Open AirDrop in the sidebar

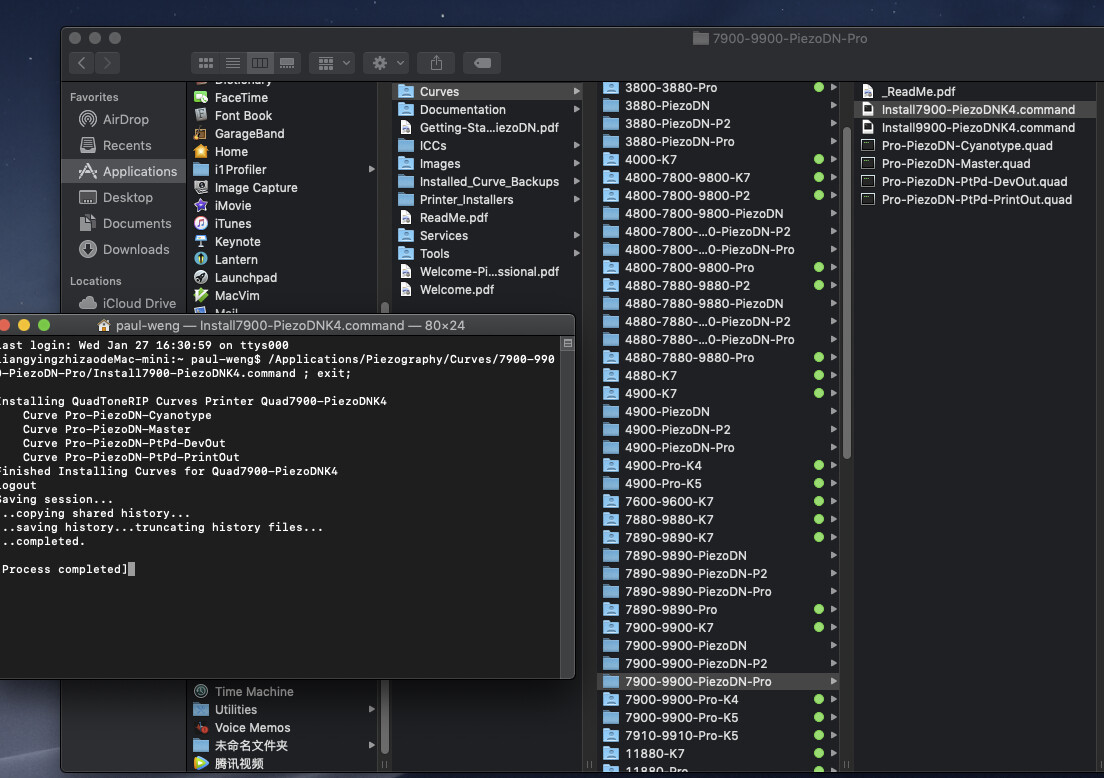(x=125, y=119)
